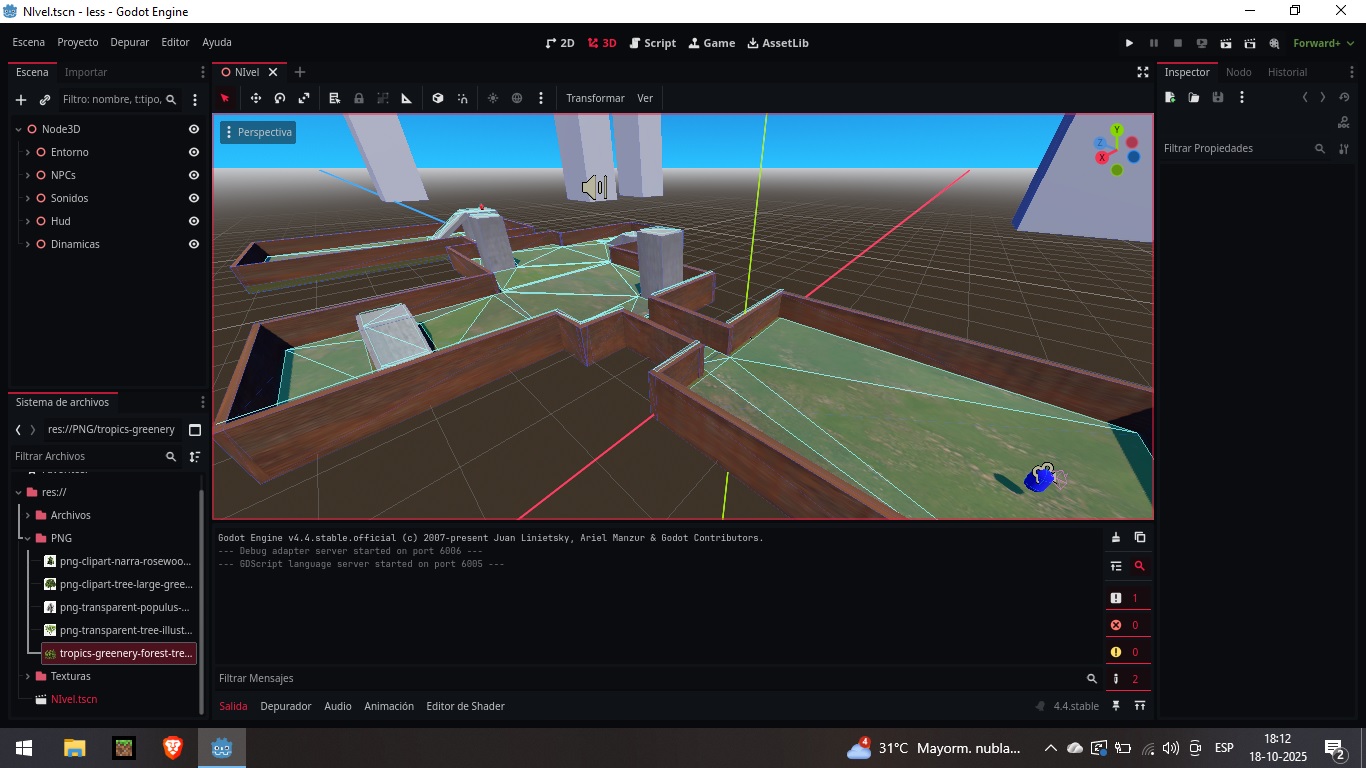Switch to the Historial tab
Screen dimensions: 1366x768
[x=1287, y=72]
